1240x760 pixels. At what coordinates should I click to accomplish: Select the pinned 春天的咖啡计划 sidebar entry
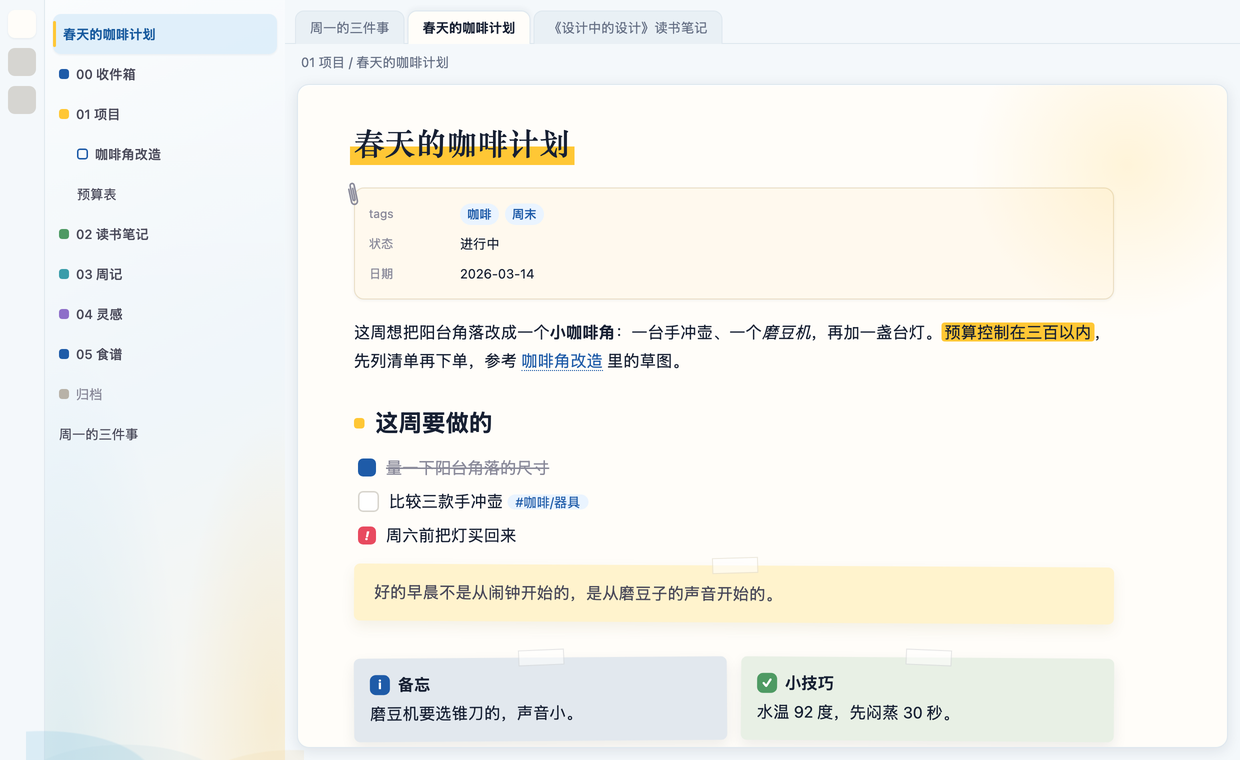166,34
